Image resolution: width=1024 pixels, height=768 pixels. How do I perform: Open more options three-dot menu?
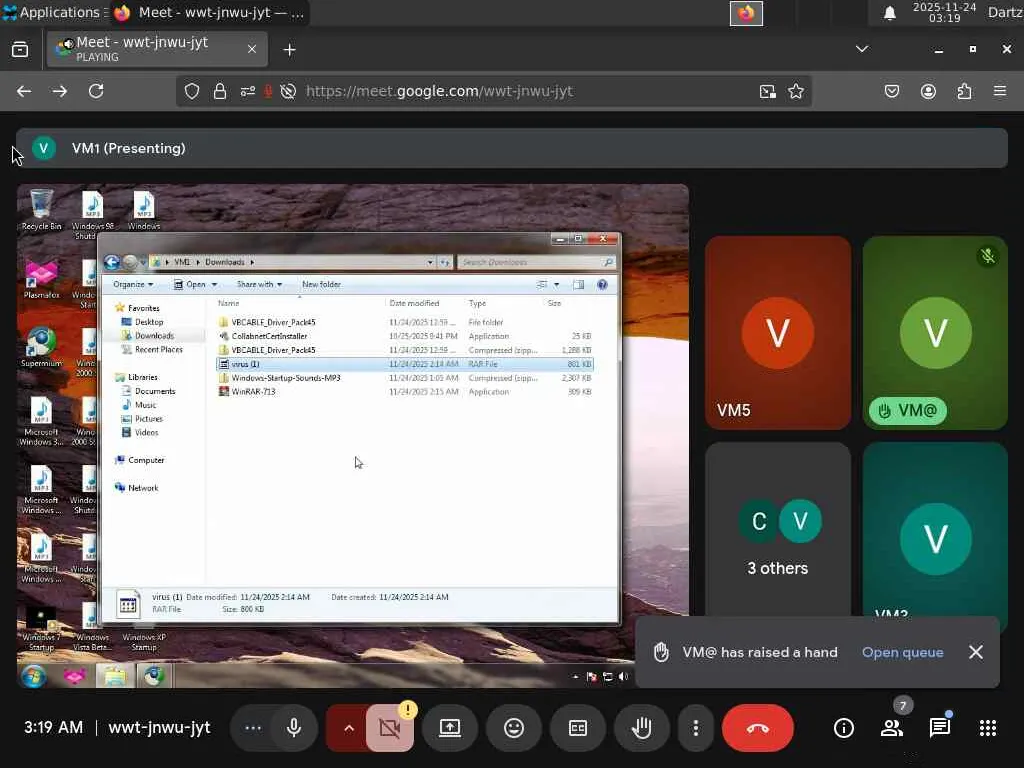click(696, 728)
